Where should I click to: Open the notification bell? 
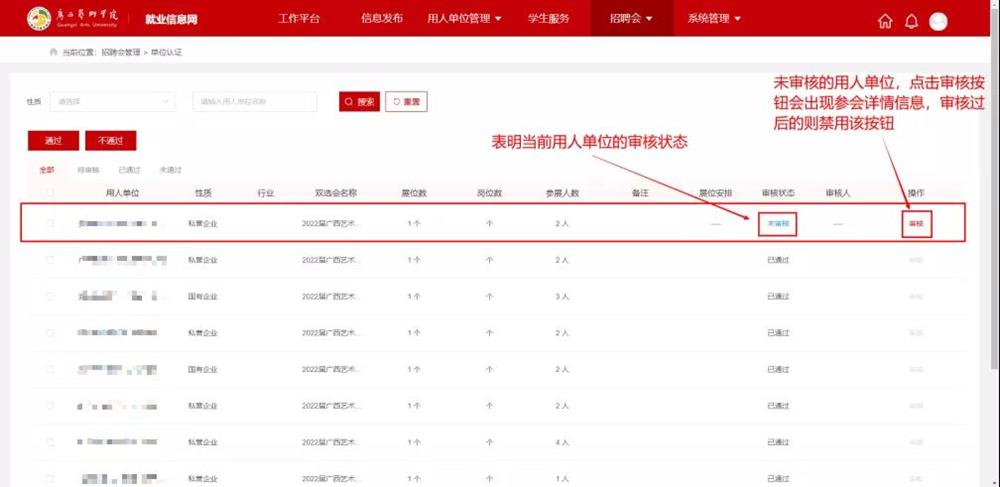pos(911,21)
